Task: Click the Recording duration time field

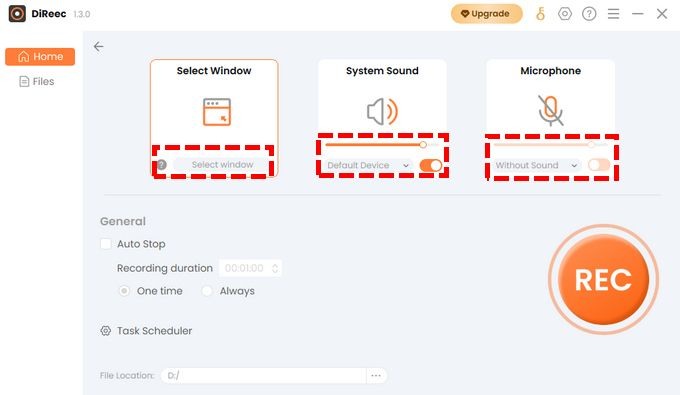Action: 250,268
